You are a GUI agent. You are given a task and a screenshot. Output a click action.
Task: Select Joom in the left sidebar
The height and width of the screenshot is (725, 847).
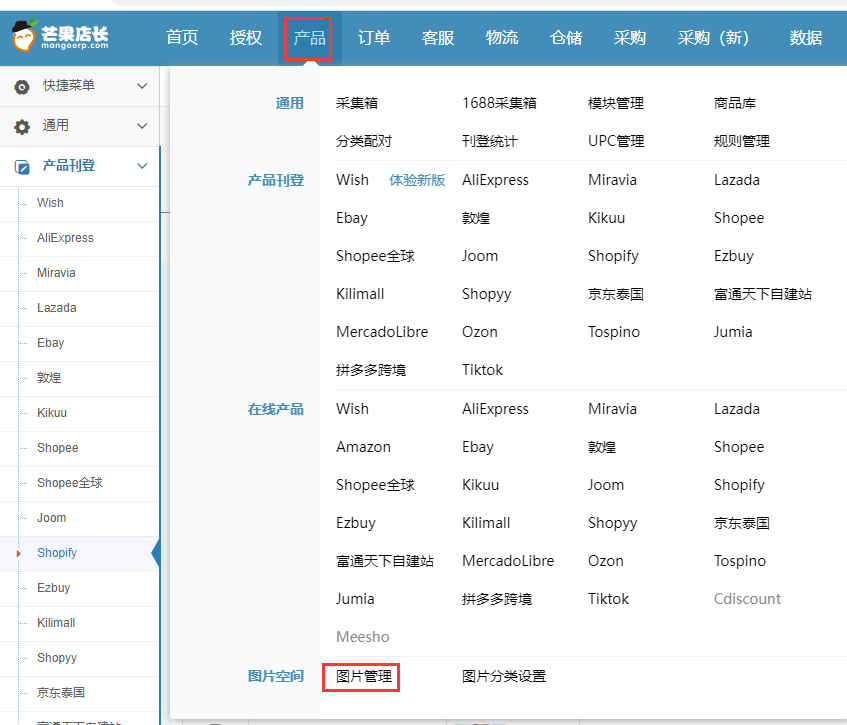coord(51,518)
